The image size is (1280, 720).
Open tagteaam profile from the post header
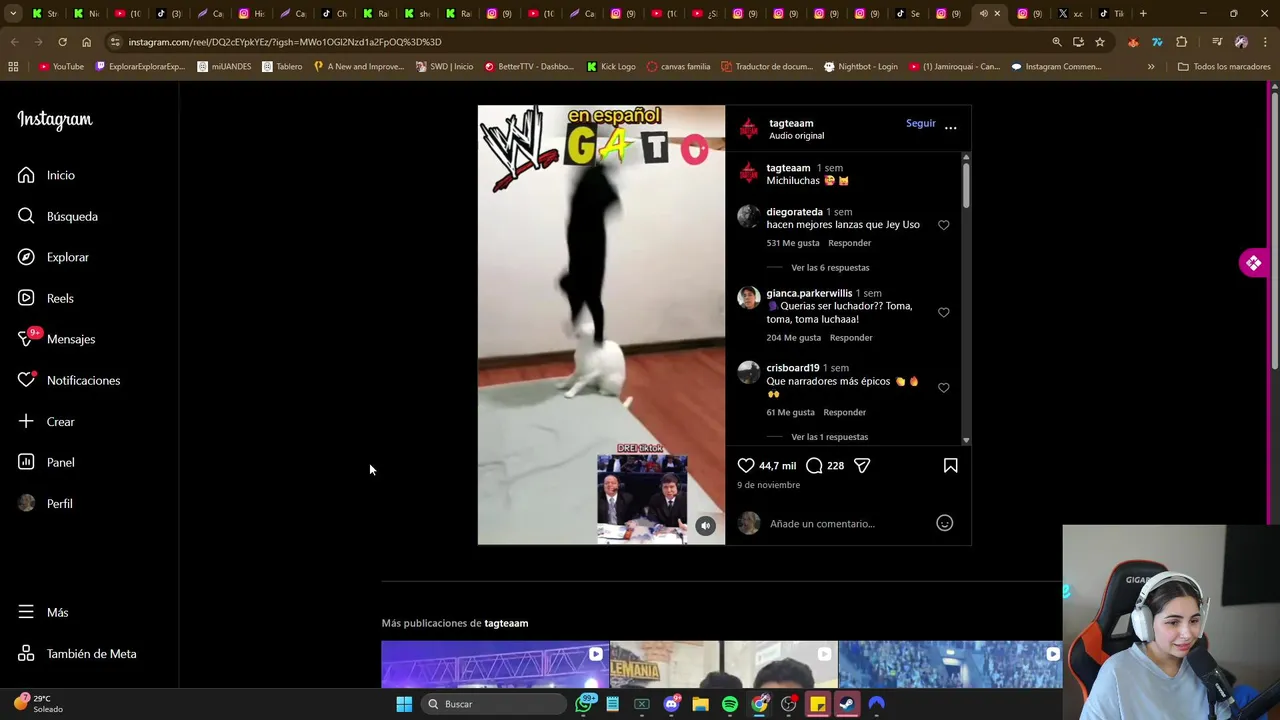[x=791, y=123]
